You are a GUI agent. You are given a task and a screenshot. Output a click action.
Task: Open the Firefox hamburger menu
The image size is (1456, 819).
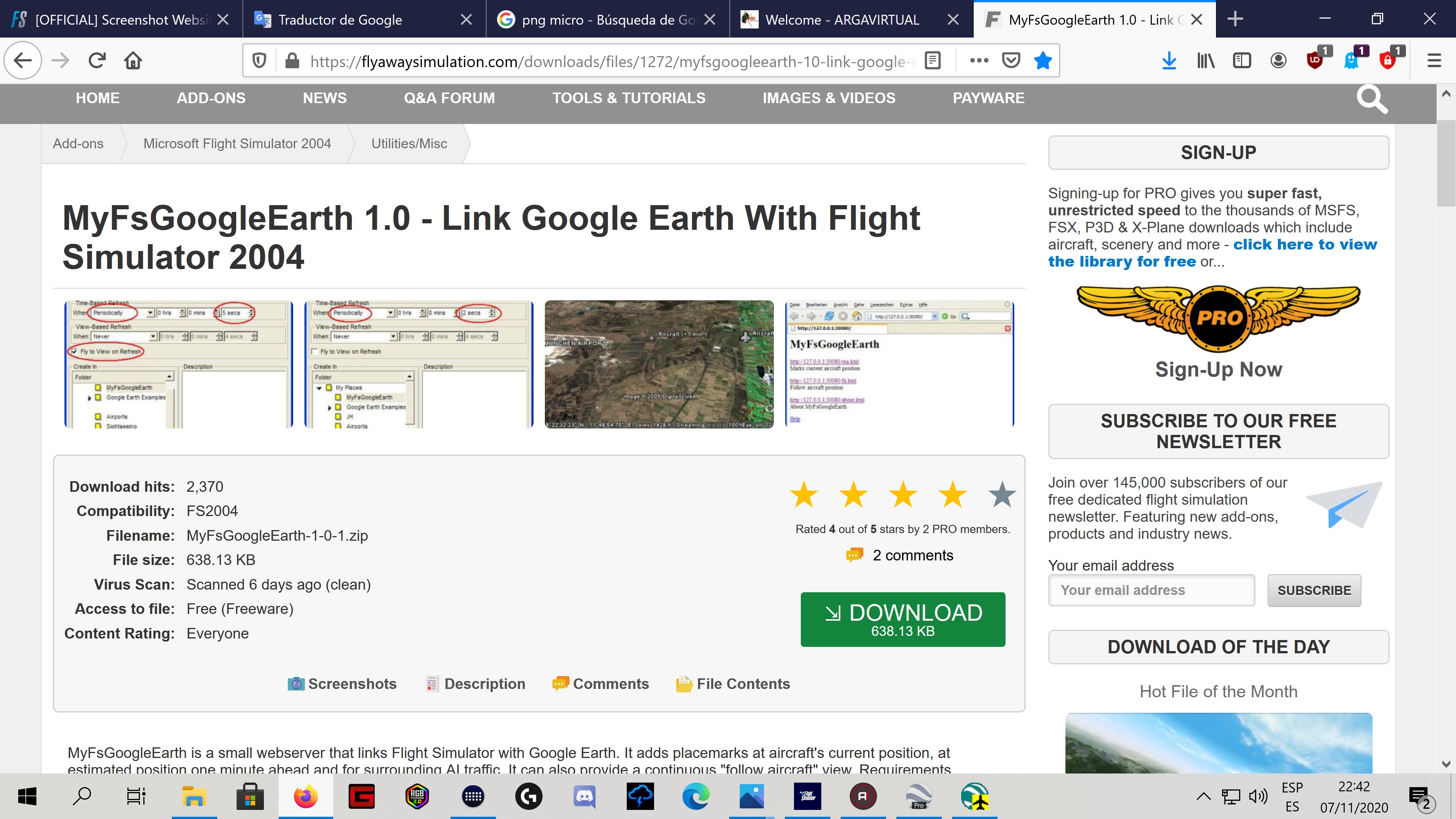pos(1434,61)
